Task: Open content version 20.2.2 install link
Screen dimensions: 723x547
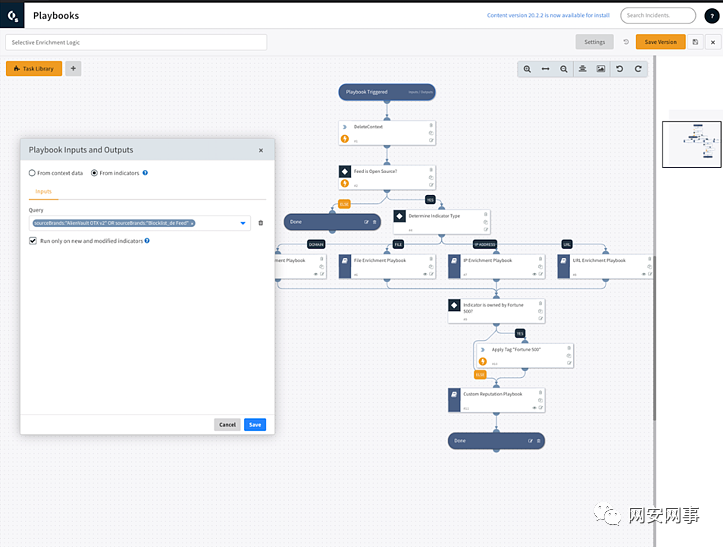Action: tap(548, 15)
